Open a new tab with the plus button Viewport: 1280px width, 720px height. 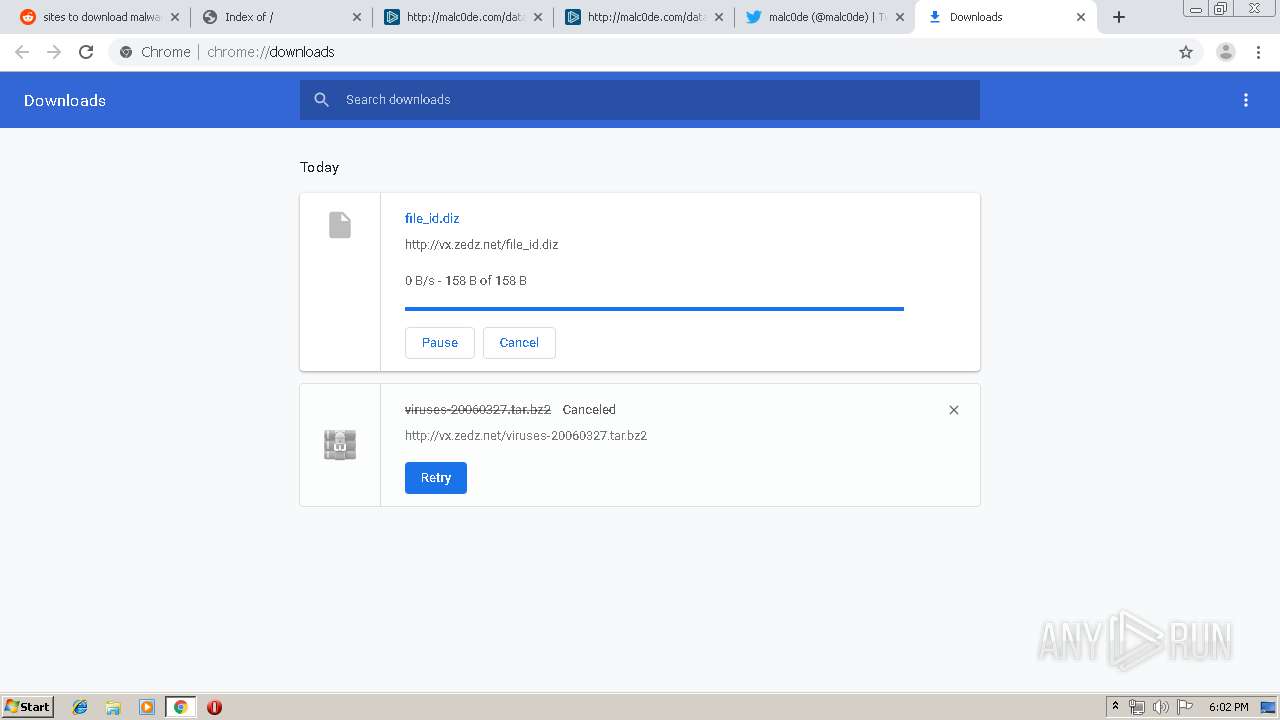pyautogui.click(x=1119, y=17)
